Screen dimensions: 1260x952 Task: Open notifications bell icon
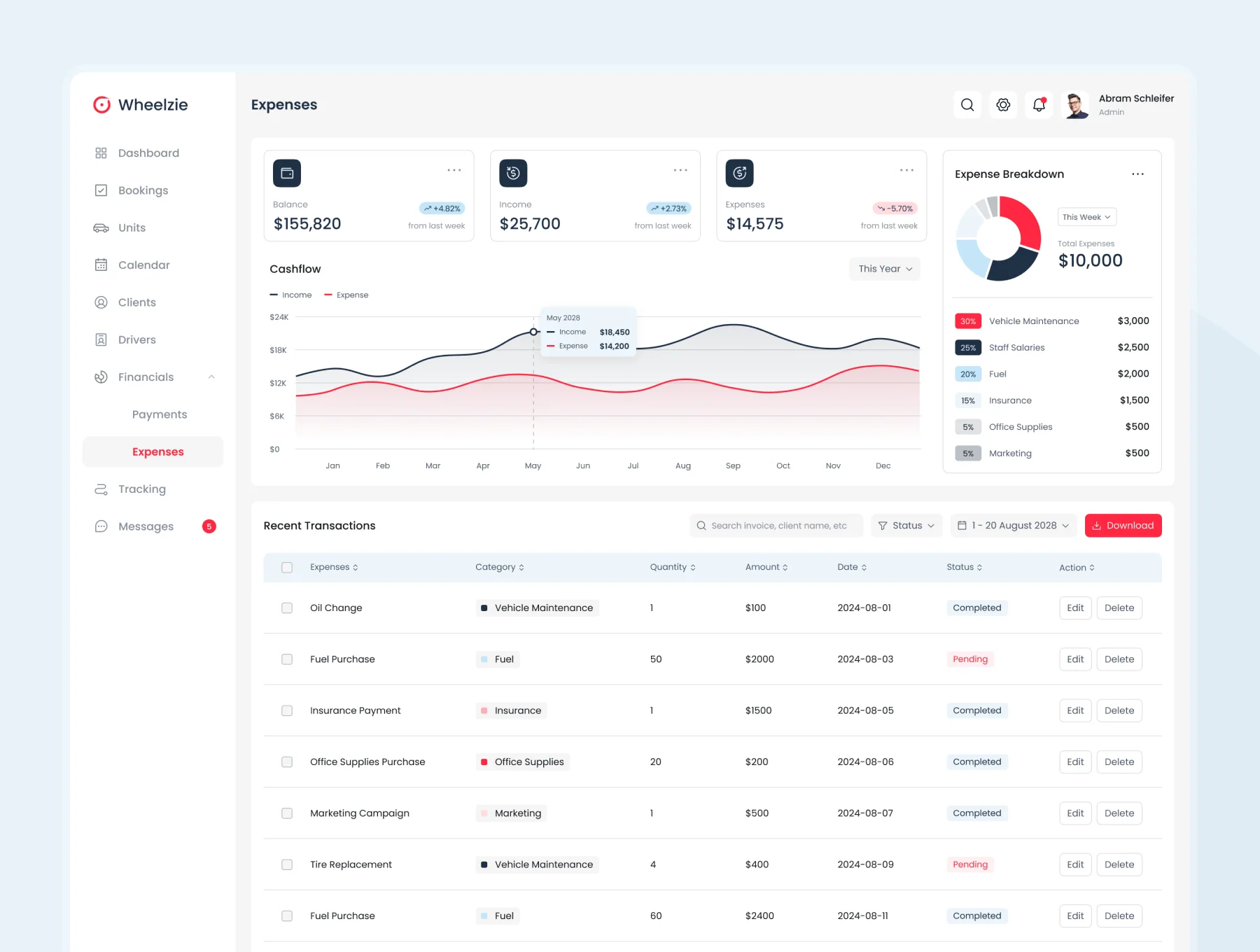[x=1039, y=105]
